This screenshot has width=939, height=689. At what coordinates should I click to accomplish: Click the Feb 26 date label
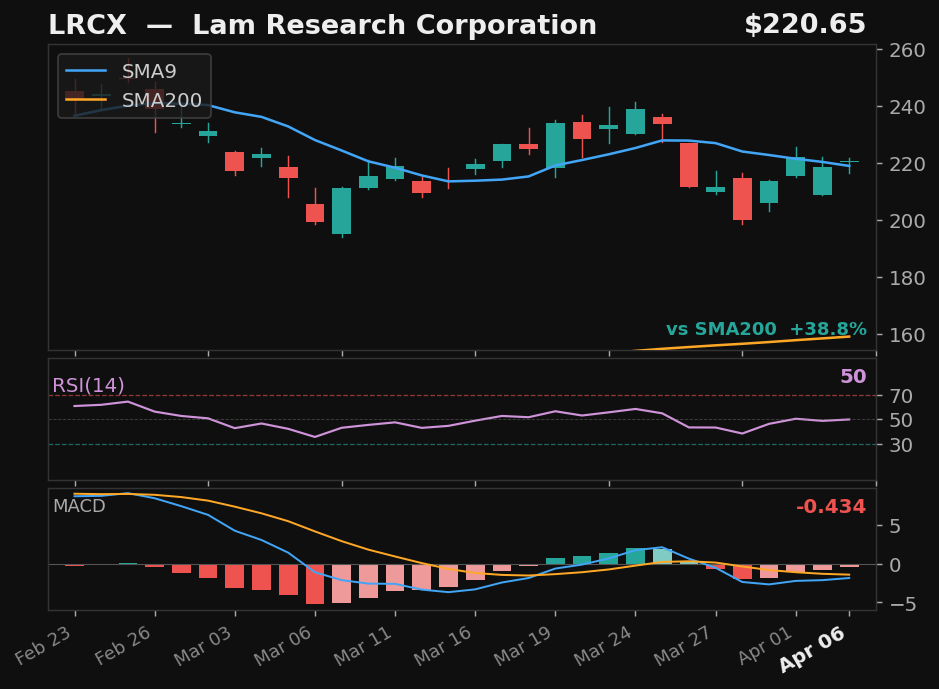tap(123, 646)
